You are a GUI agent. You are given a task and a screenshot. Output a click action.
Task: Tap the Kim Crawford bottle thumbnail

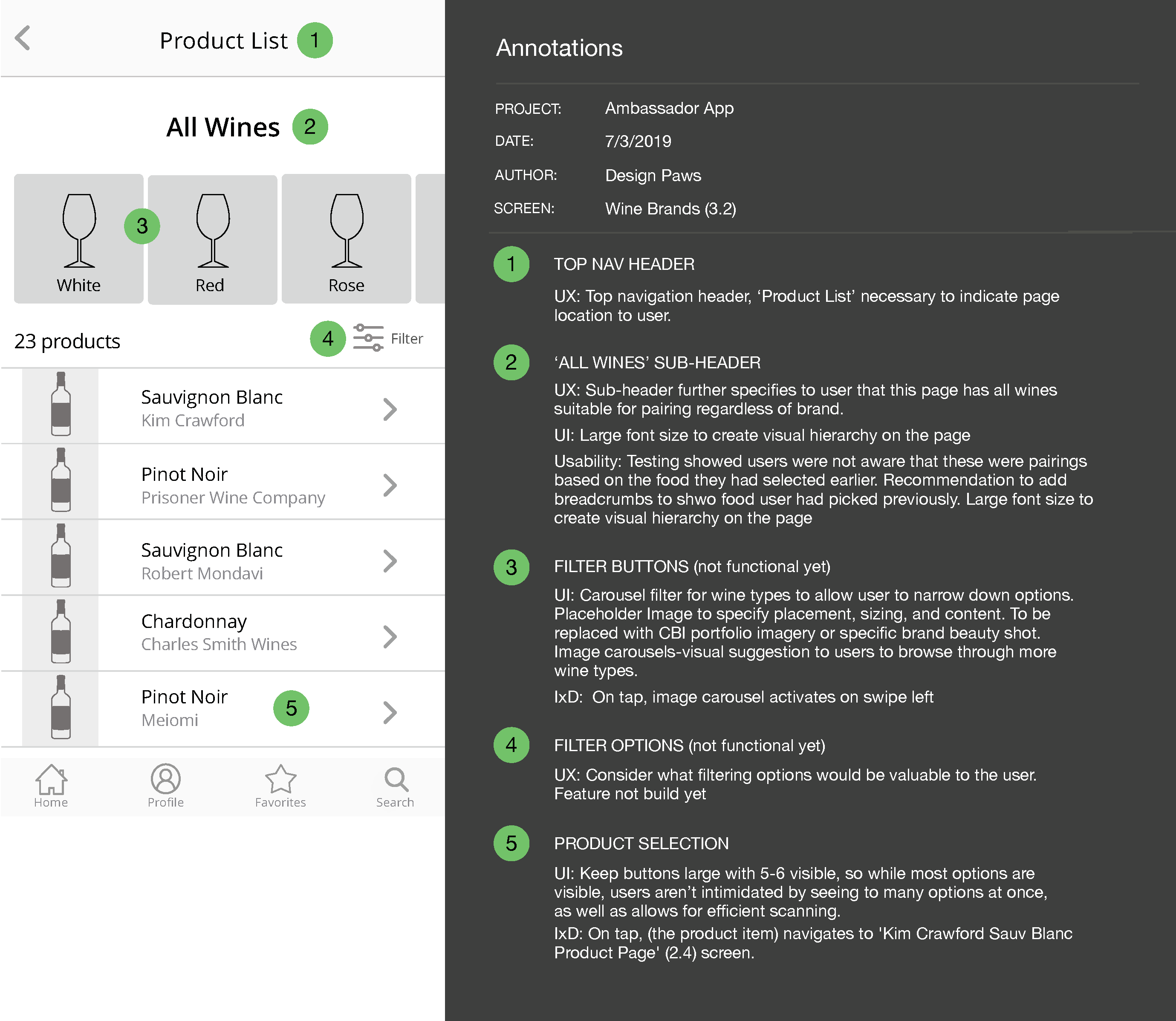pos(61,405)
